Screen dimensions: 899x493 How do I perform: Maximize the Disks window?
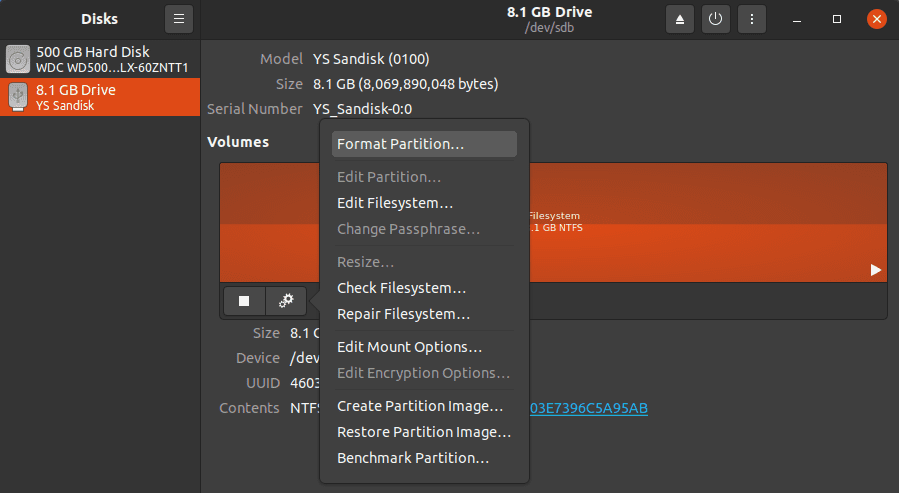(x=837, y=19)
